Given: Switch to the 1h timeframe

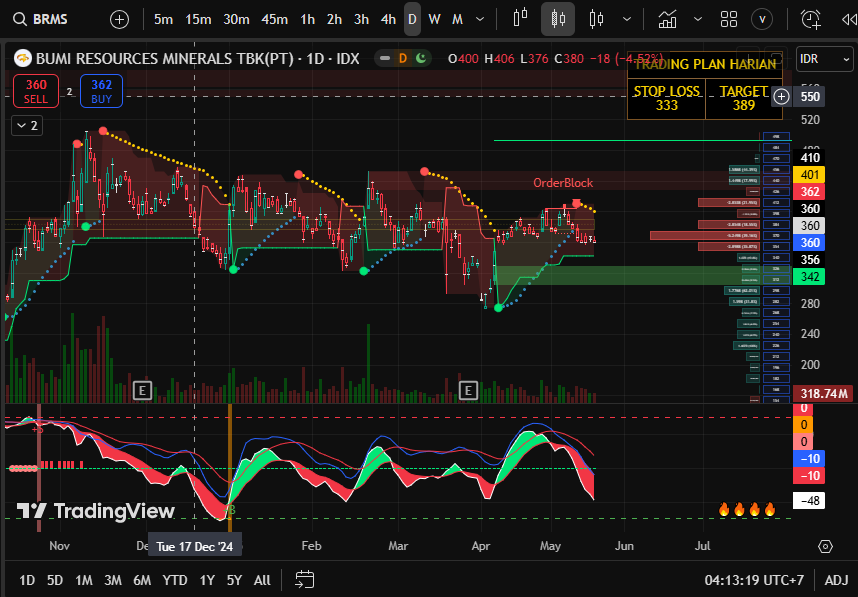Looking at the screenshot, I should [x=308, y=19].
